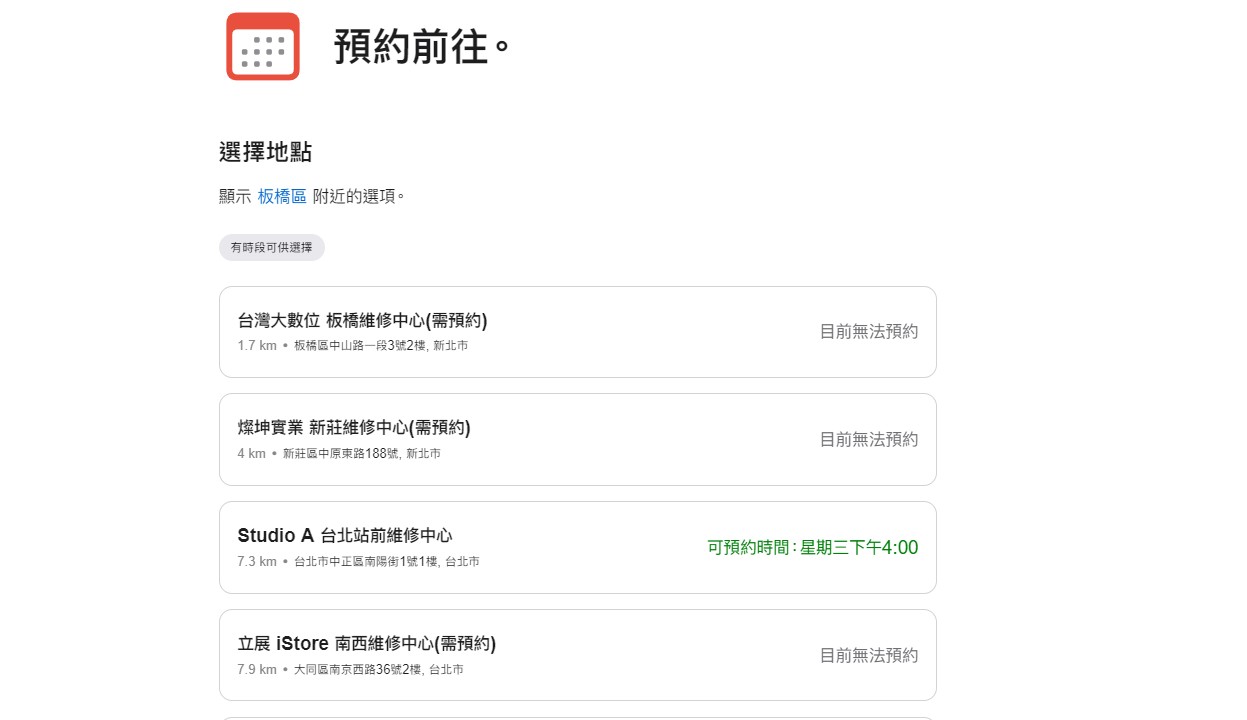
Task: Click the red calendar icon
Action: 263,46
